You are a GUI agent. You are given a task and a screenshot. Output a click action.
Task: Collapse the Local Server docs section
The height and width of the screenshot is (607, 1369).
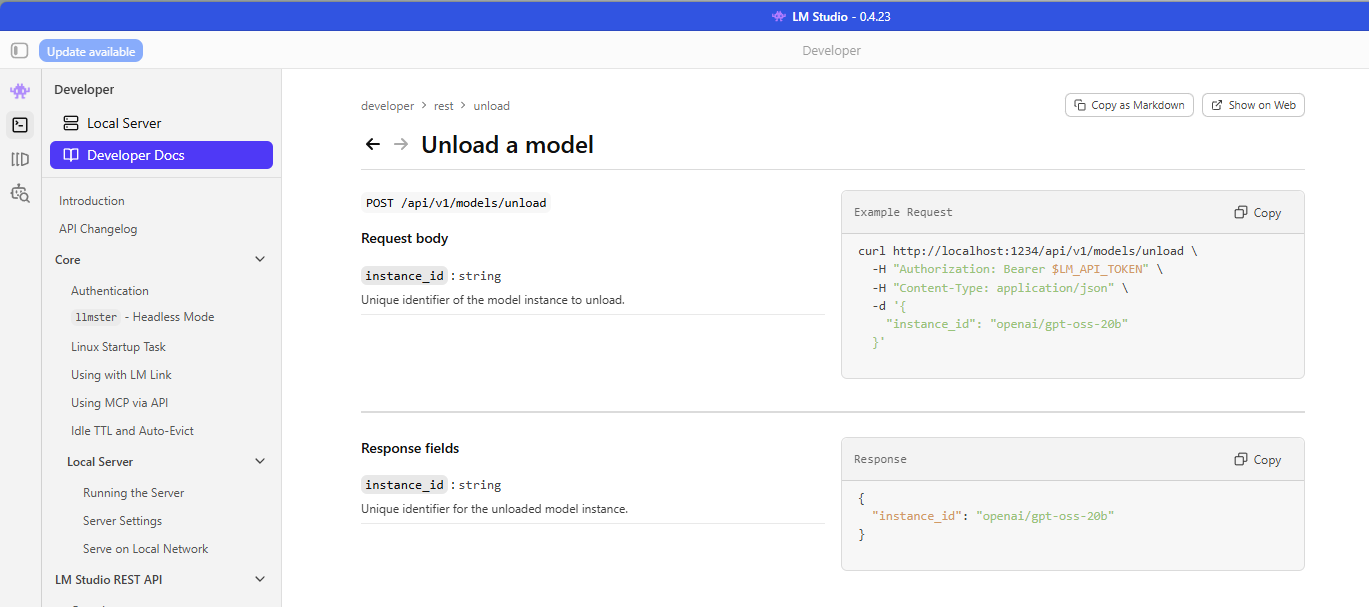(x=260, y=462)
